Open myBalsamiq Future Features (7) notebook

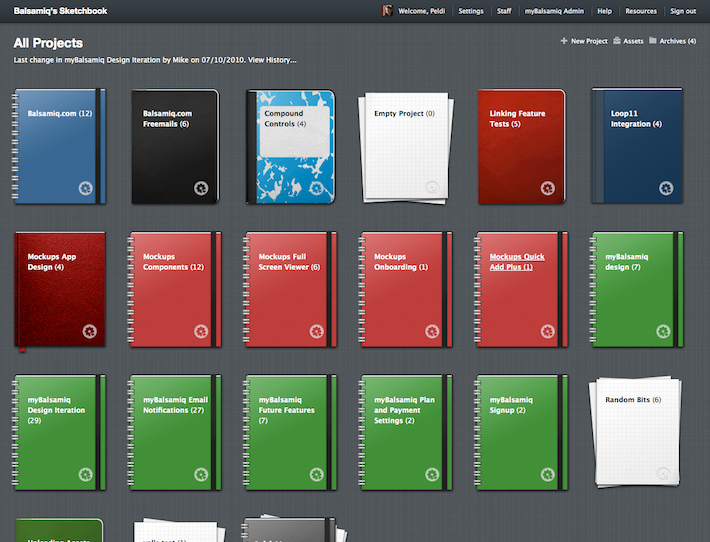290,432
